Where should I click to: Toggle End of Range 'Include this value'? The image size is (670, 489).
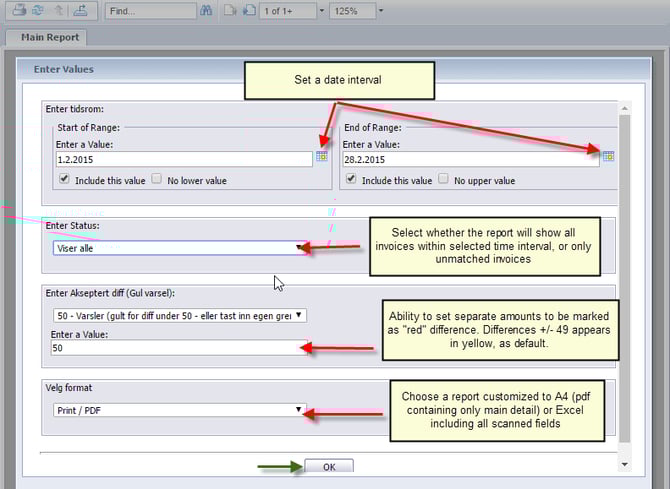pos(351,179)
